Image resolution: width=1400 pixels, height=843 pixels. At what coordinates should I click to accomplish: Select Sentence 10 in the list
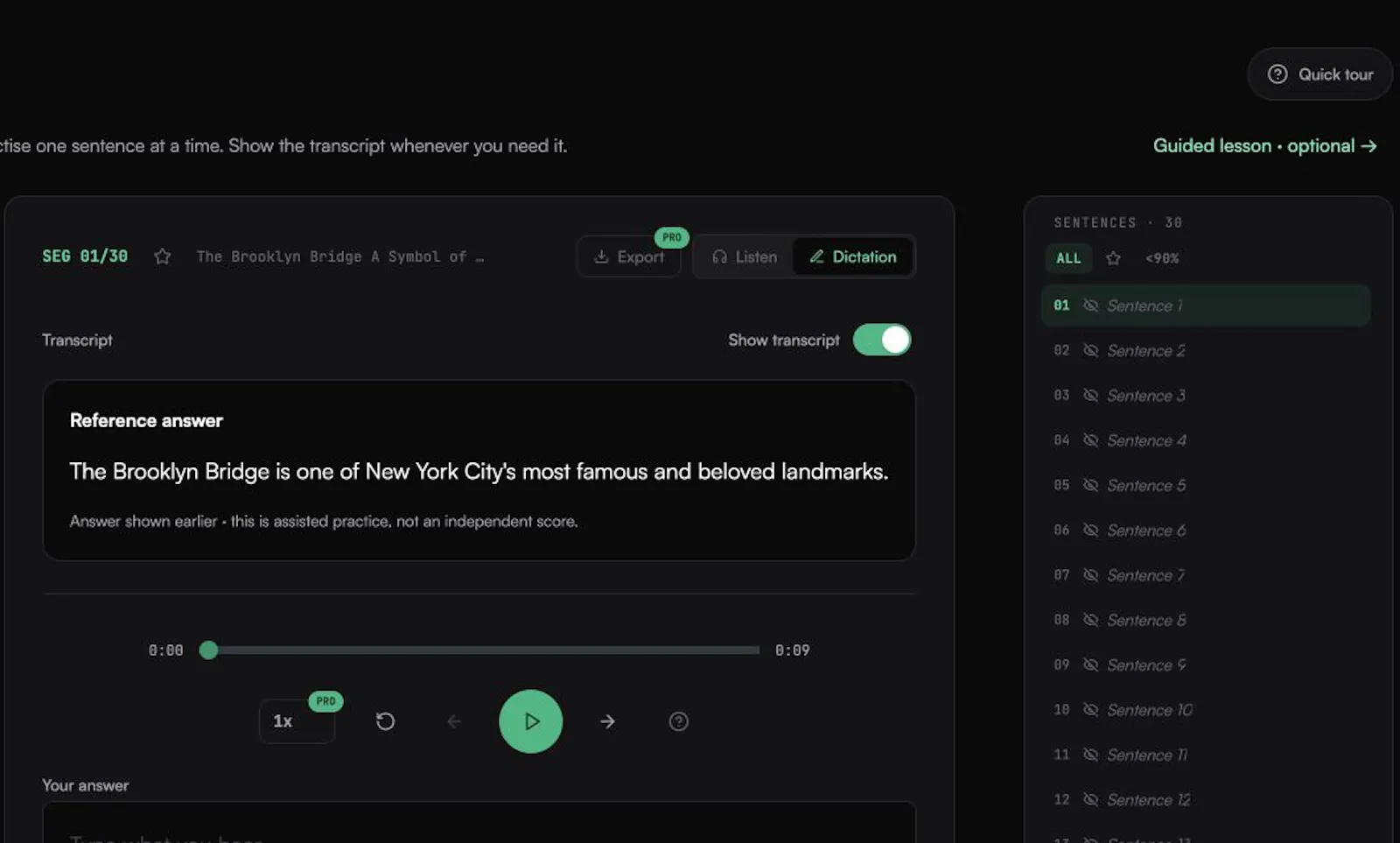[1206, 710]
